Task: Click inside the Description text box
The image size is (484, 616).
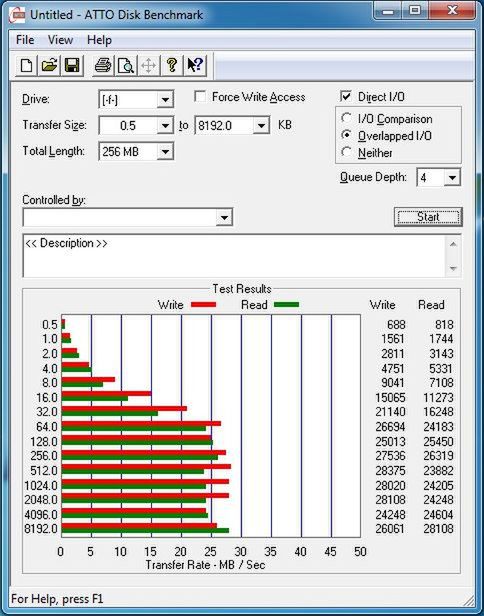Action: pyautogui.click(x=234, y=256)
